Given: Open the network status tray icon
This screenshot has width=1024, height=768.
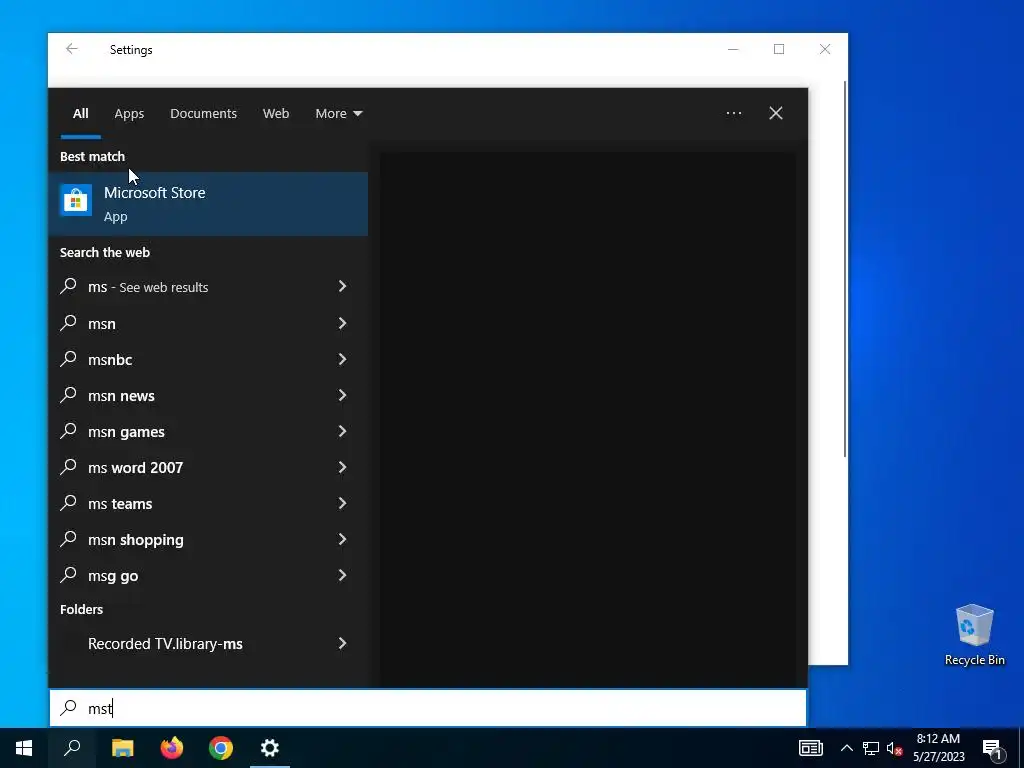Looking at the screenshot, I should (871, 748).
